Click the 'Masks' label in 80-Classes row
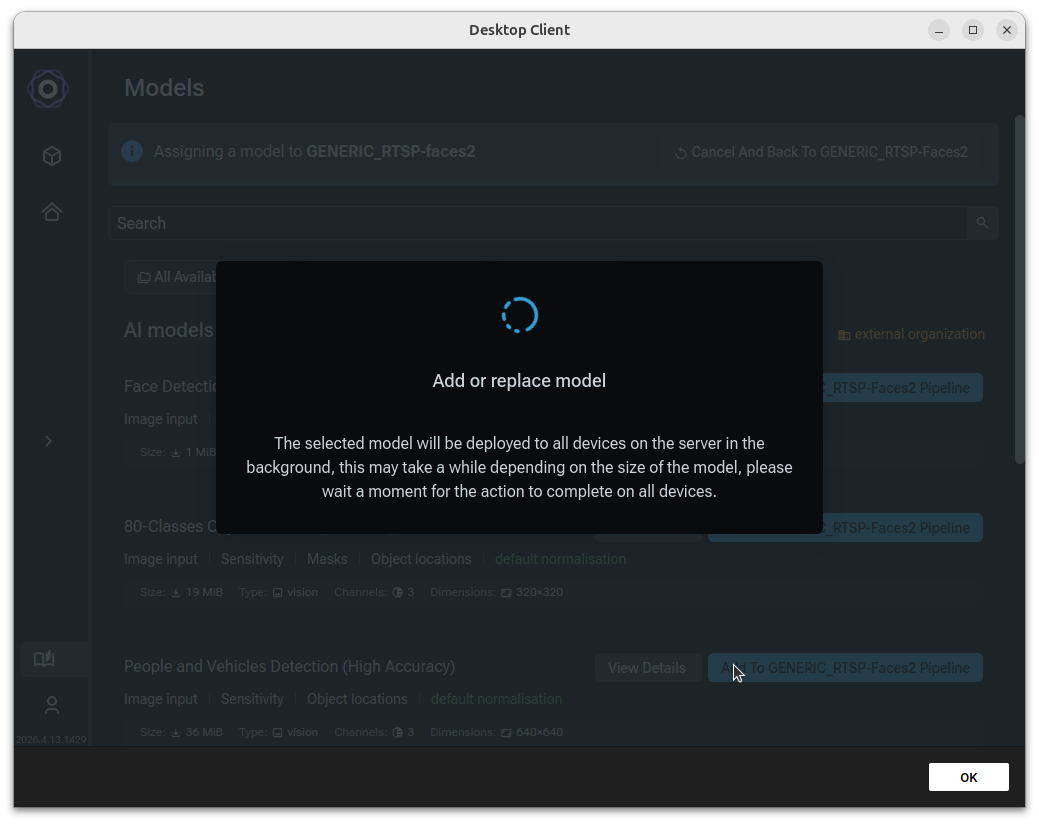Image resolution: width=1039 pixels, height=824 pixels. [x=327, y=559]
